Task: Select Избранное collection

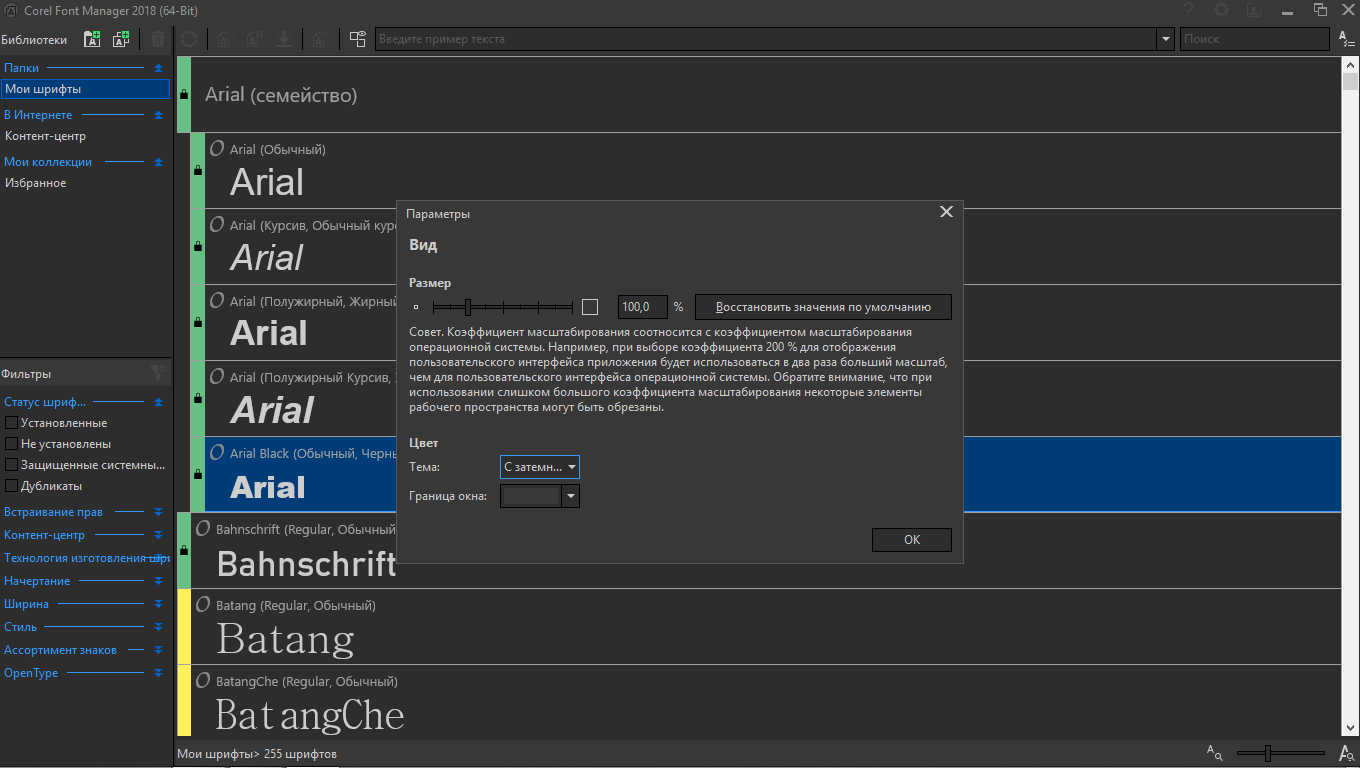Action: pos(36,183)
